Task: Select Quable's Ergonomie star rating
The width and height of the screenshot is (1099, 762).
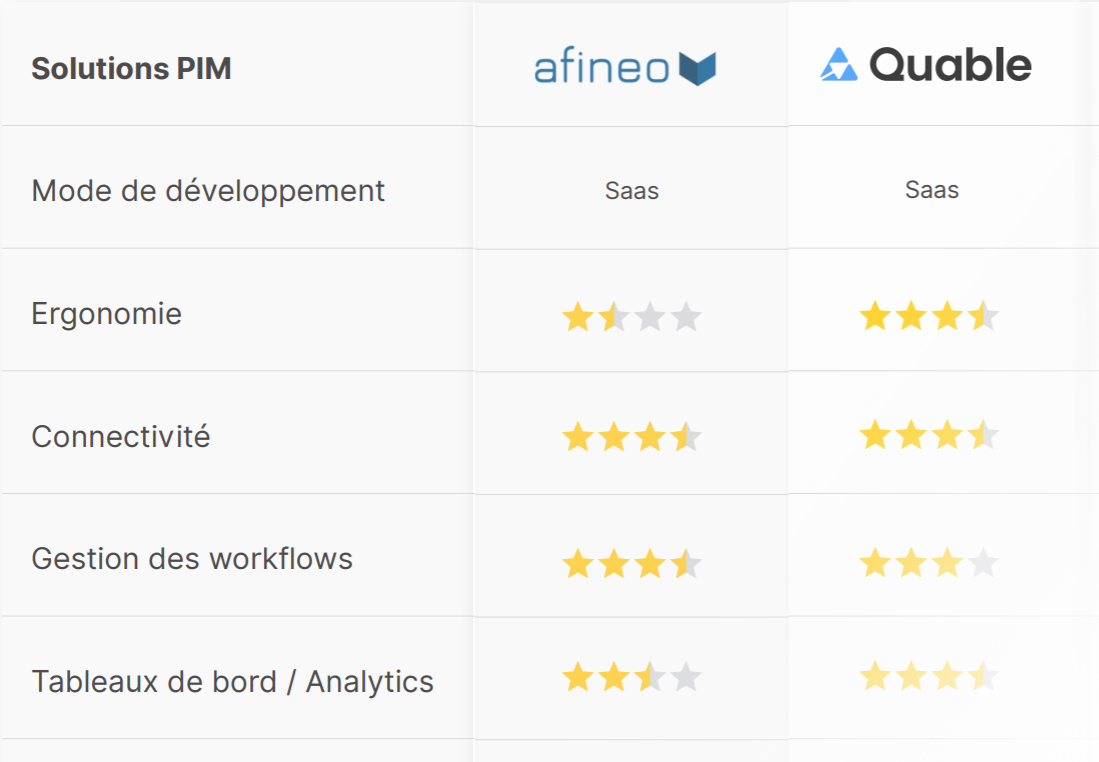Action: [929, 315]
